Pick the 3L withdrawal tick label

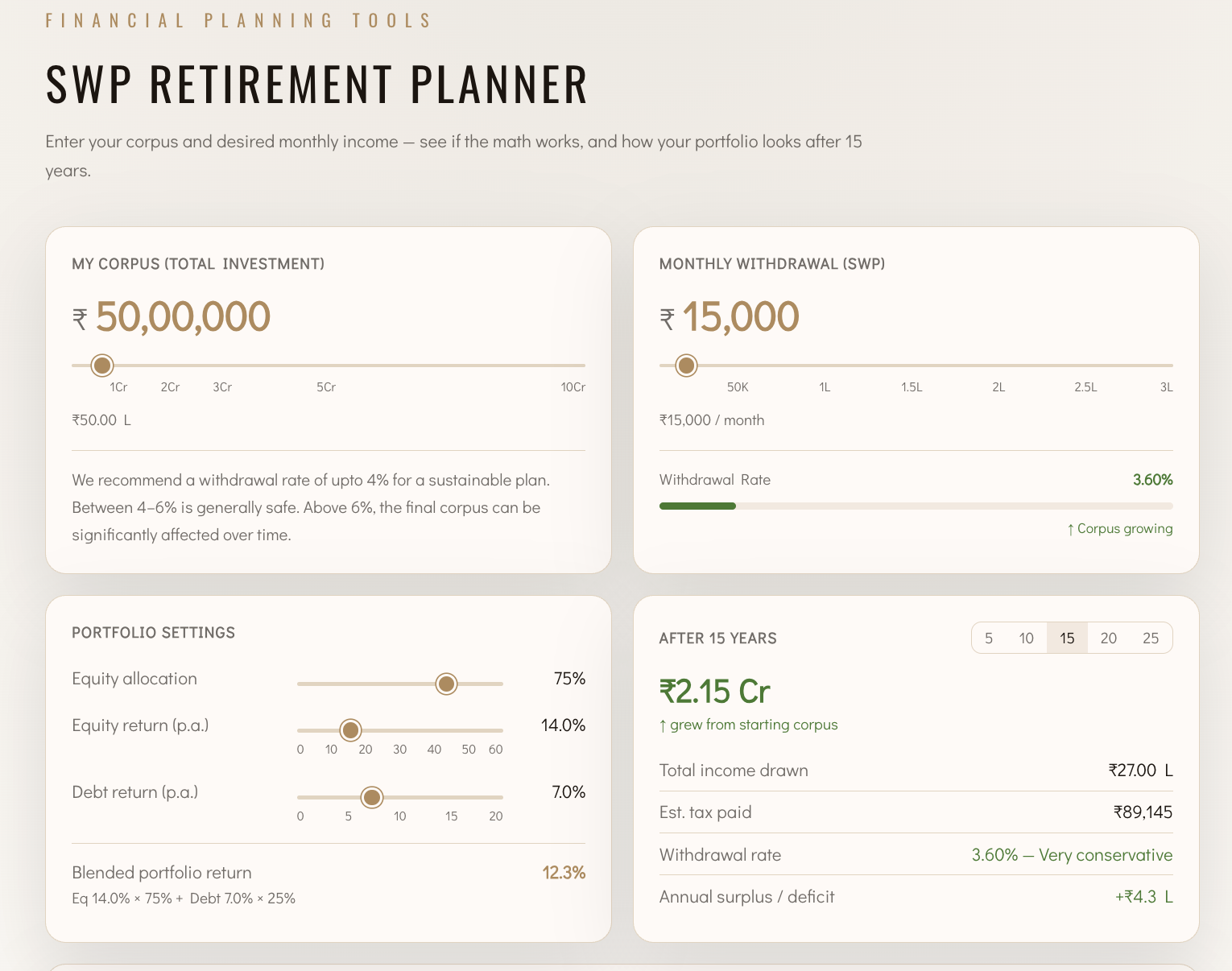coord(1166,387)
